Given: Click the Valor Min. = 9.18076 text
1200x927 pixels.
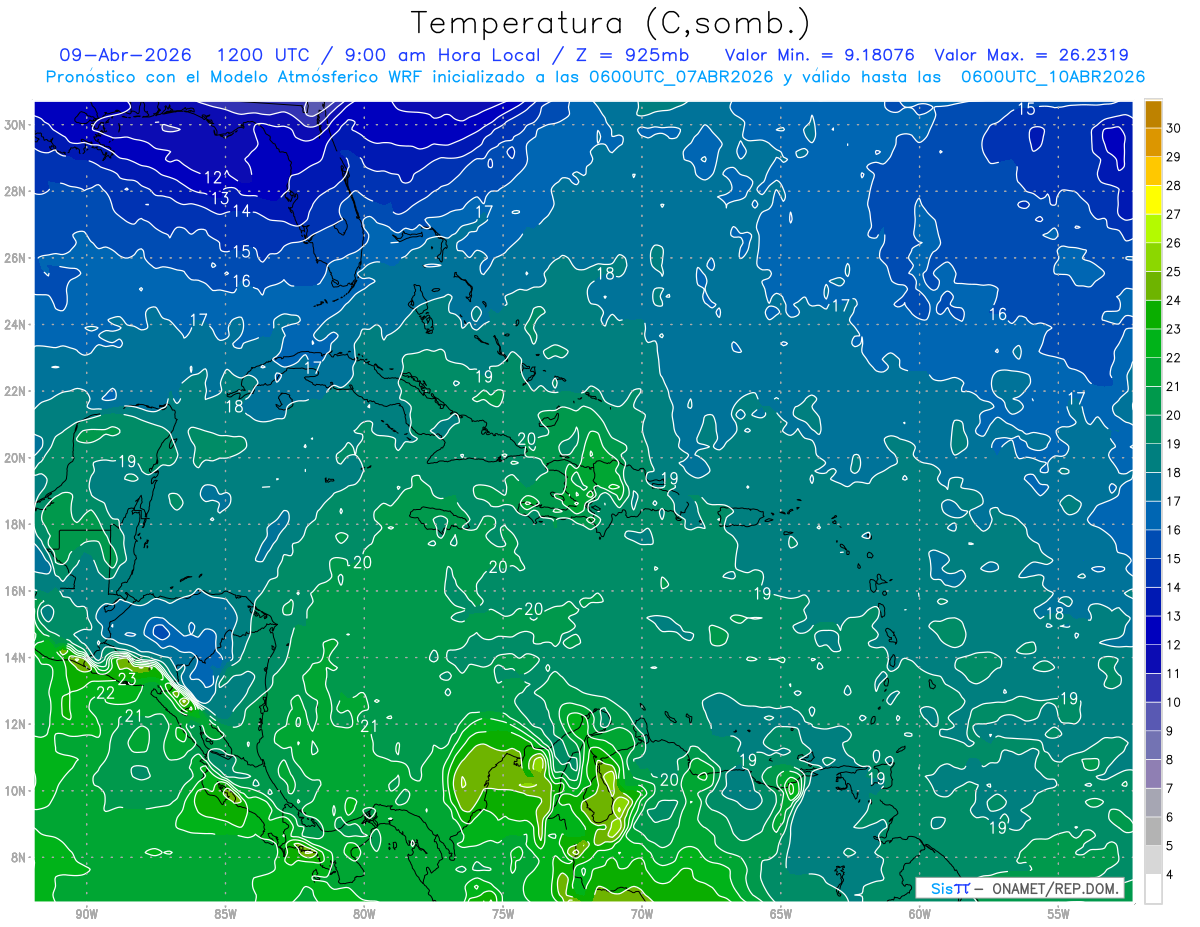Looking at the screenshot, I should 821,55.
